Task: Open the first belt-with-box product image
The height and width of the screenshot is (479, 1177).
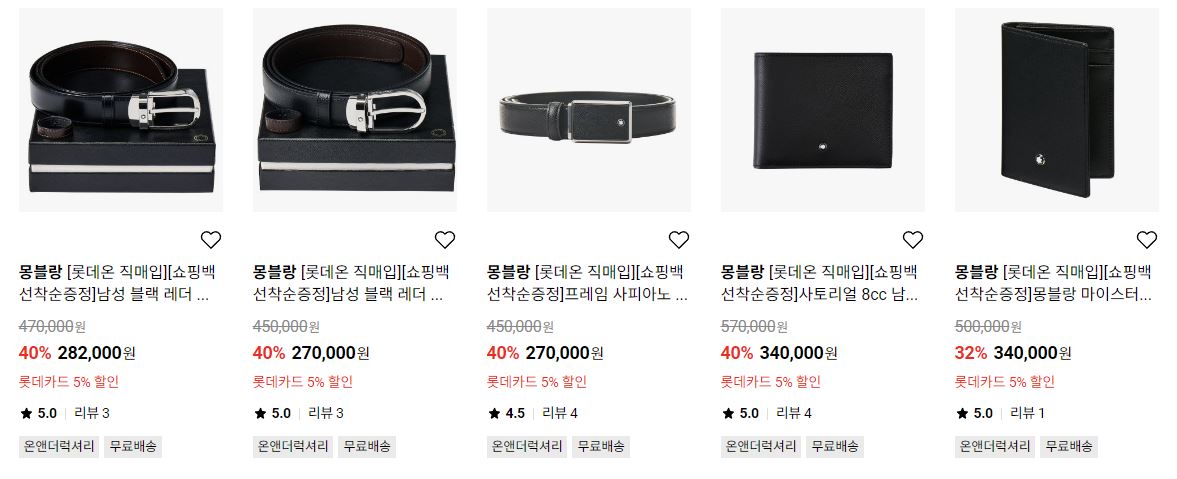Action: pos(121,110)
